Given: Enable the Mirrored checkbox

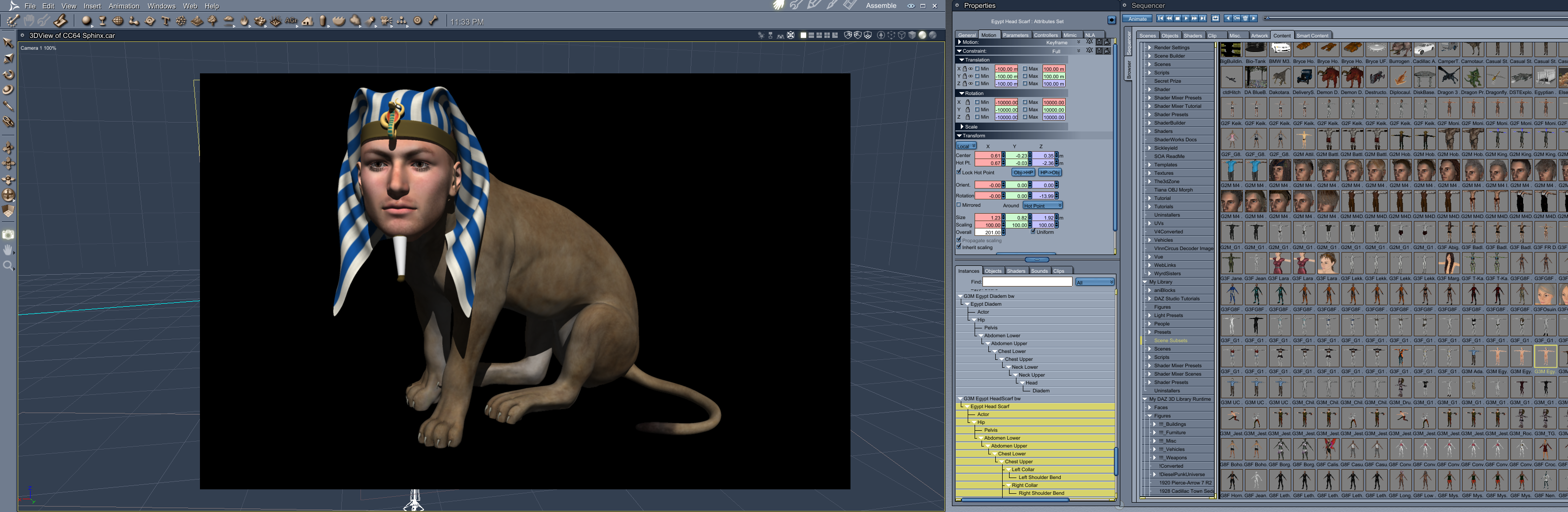Looking at the screenshot, I should [959, 205].
